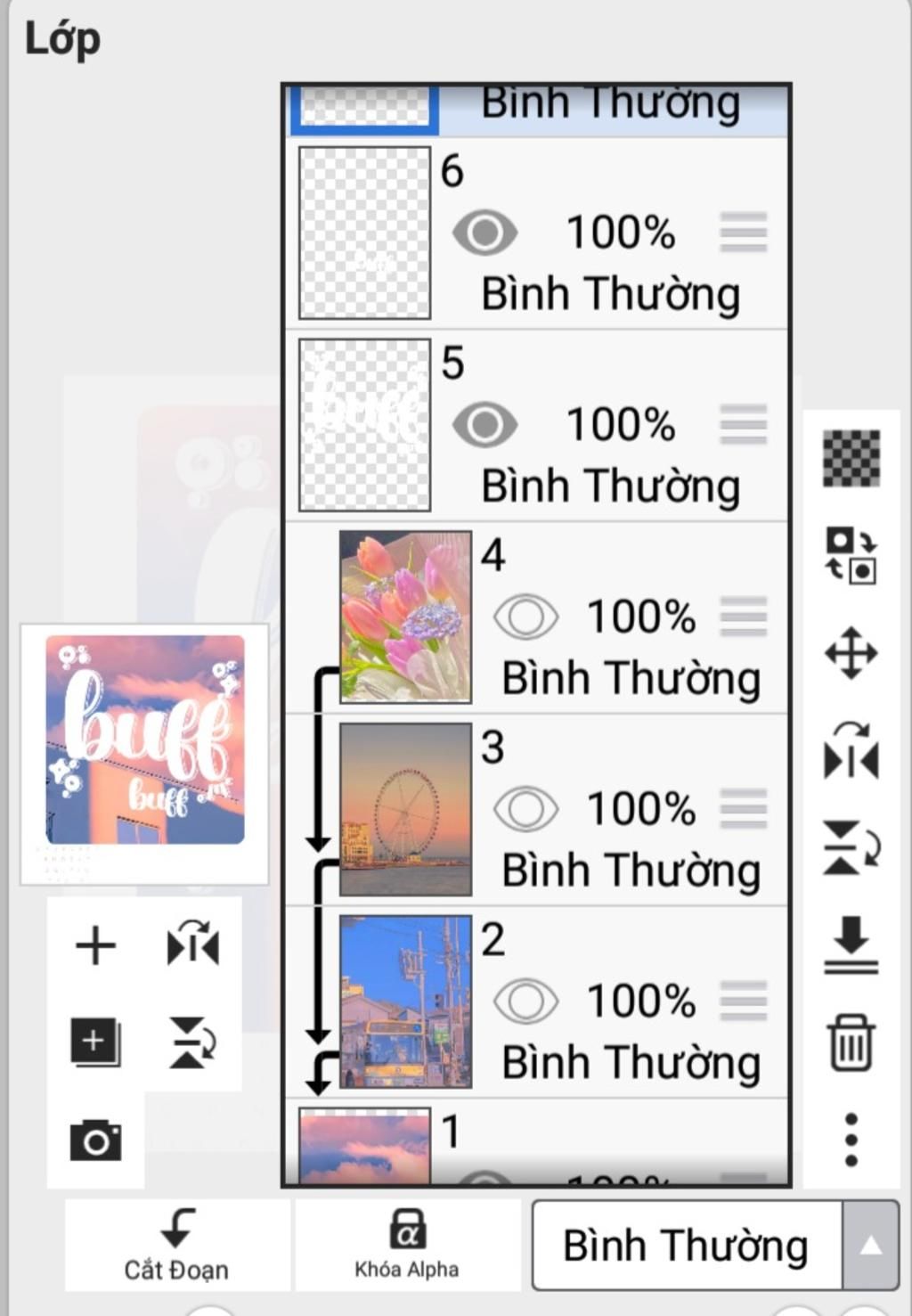Open blend mode dropdown arrow

point(870,1246)
